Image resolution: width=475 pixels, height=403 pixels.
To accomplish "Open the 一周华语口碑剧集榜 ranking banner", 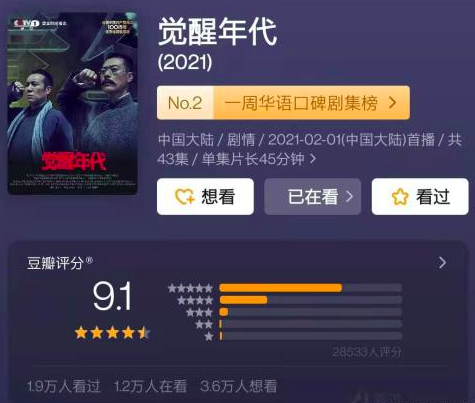I will click(x=283, y=103).
